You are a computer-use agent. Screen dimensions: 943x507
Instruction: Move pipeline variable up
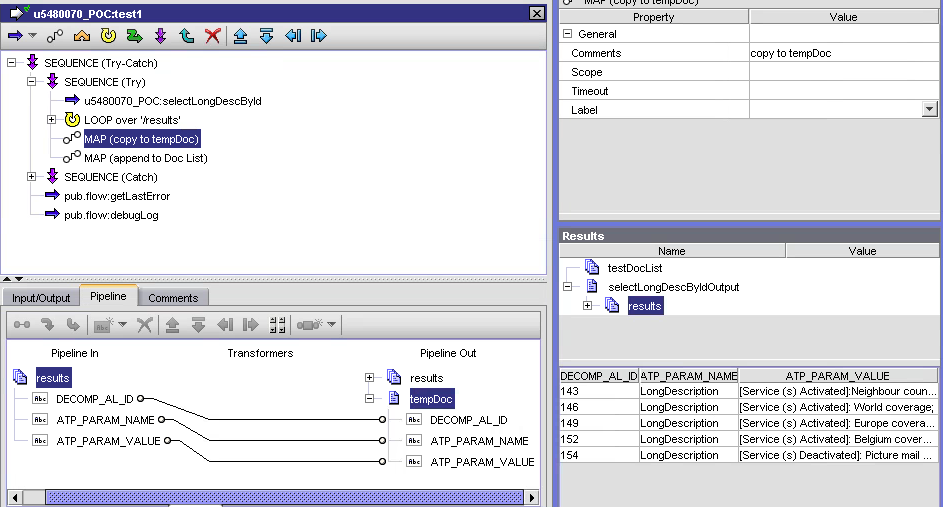[173, 325]
